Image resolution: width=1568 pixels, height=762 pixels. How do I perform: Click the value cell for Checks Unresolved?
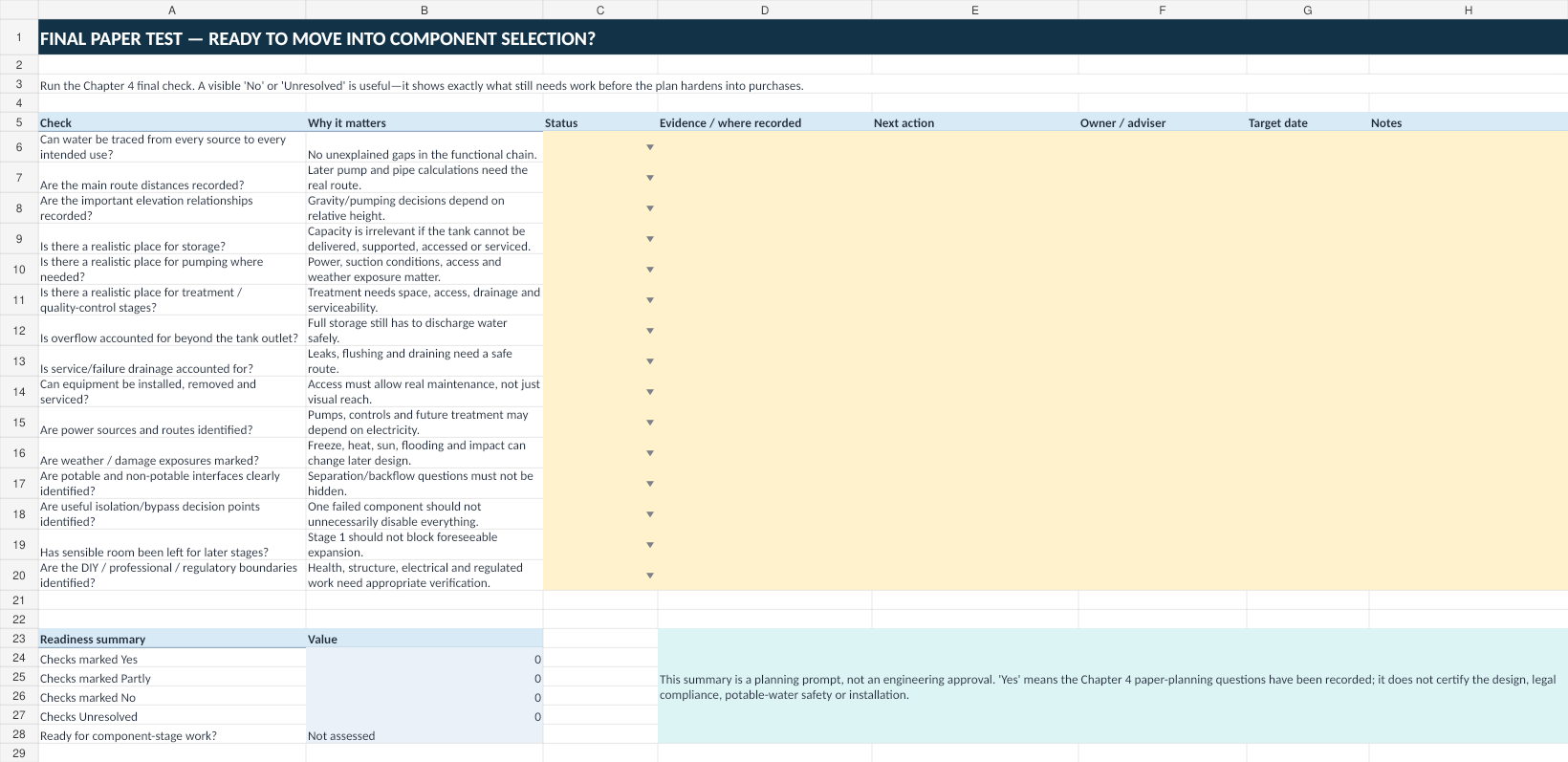pyautogui.click(x=425, y=715)
